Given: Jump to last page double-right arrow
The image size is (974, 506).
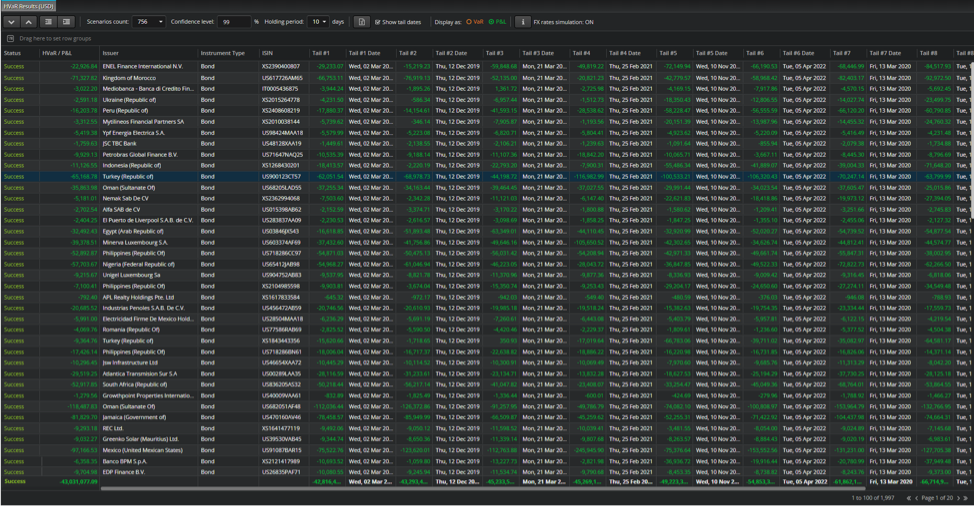Looking at the screenshot, I should pos(965,498).
